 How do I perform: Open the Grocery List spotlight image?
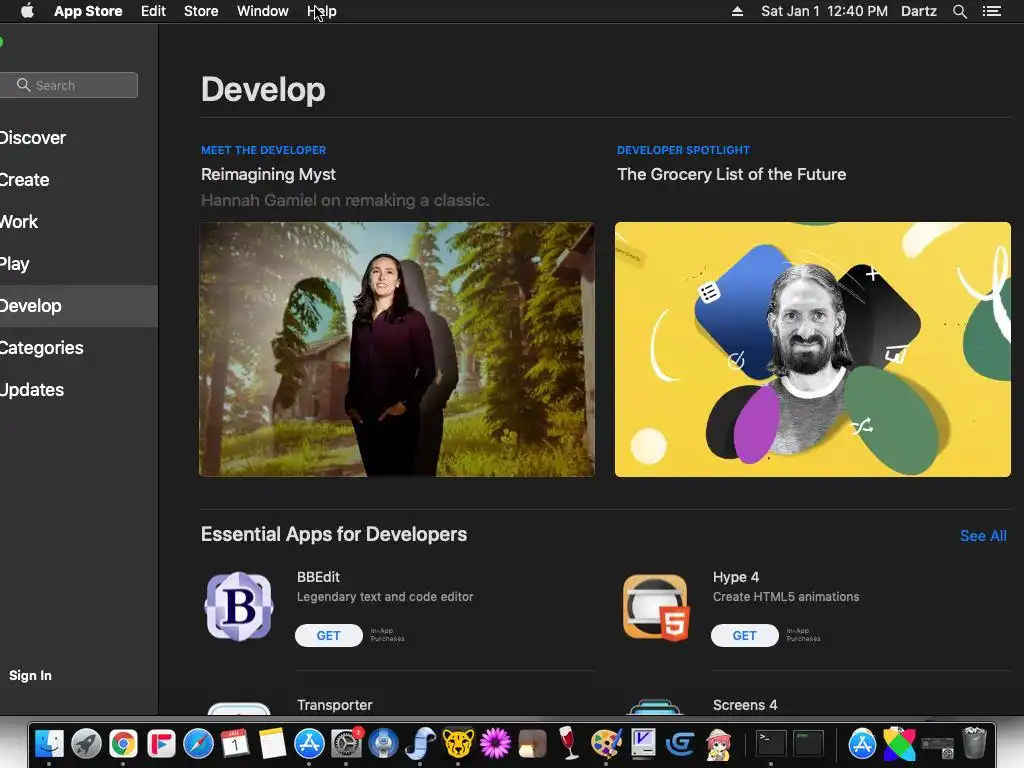click(x=812, y=349)
